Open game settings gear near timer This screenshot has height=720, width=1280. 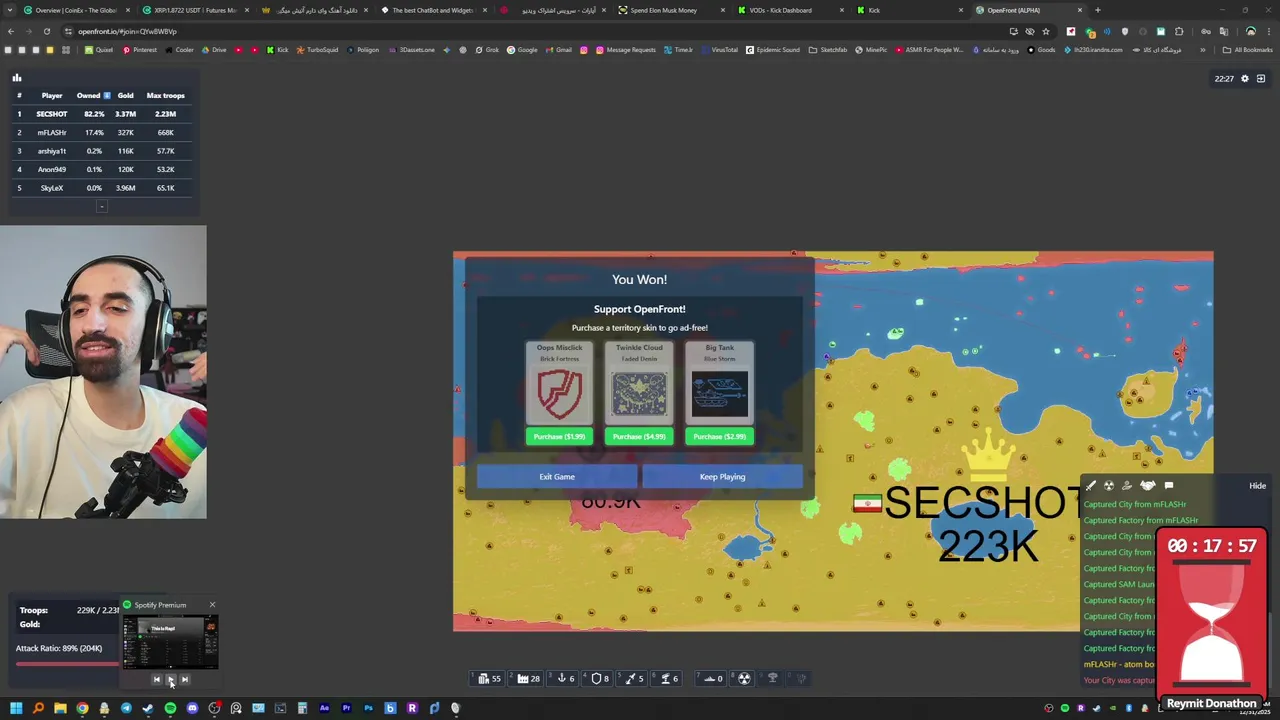click(x=1245, y=78)
